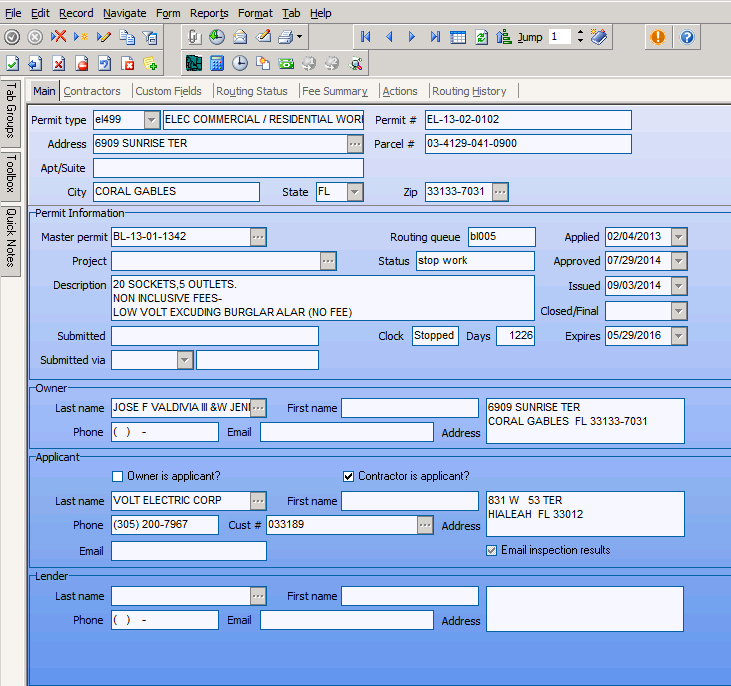731x686 pixels.
Task: Click into the Apt/Suite field
Action: point(228,168)
